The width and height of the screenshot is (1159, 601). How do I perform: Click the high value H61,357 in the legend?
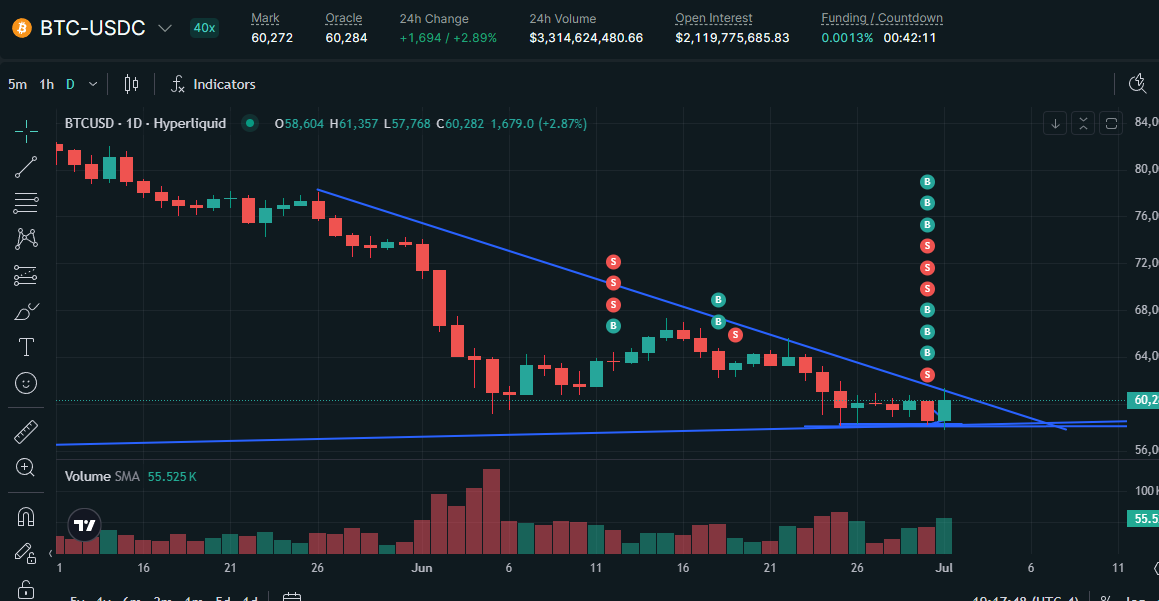[x=354, y=123]
